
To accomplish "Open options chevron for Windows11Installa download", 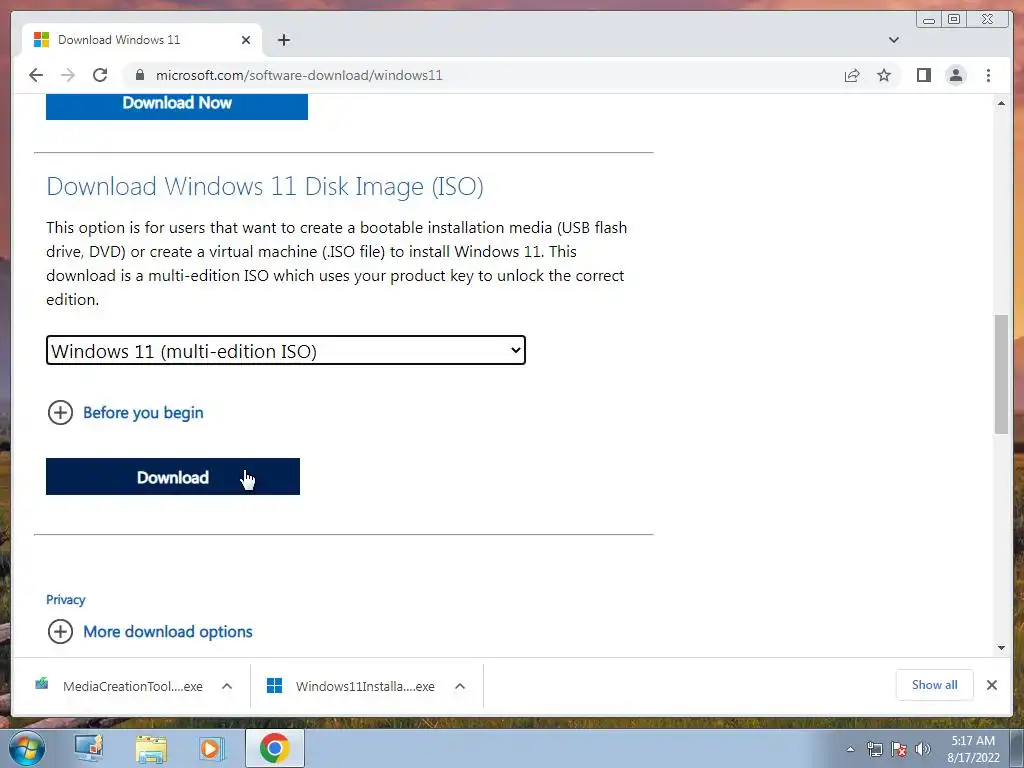I will 460,686.
